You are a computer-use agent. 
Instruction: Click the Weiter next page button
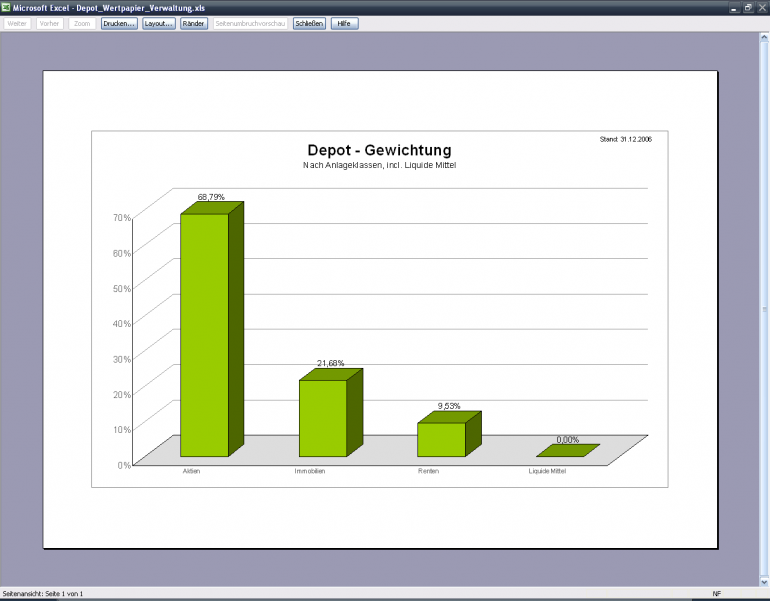coord(17,24)
